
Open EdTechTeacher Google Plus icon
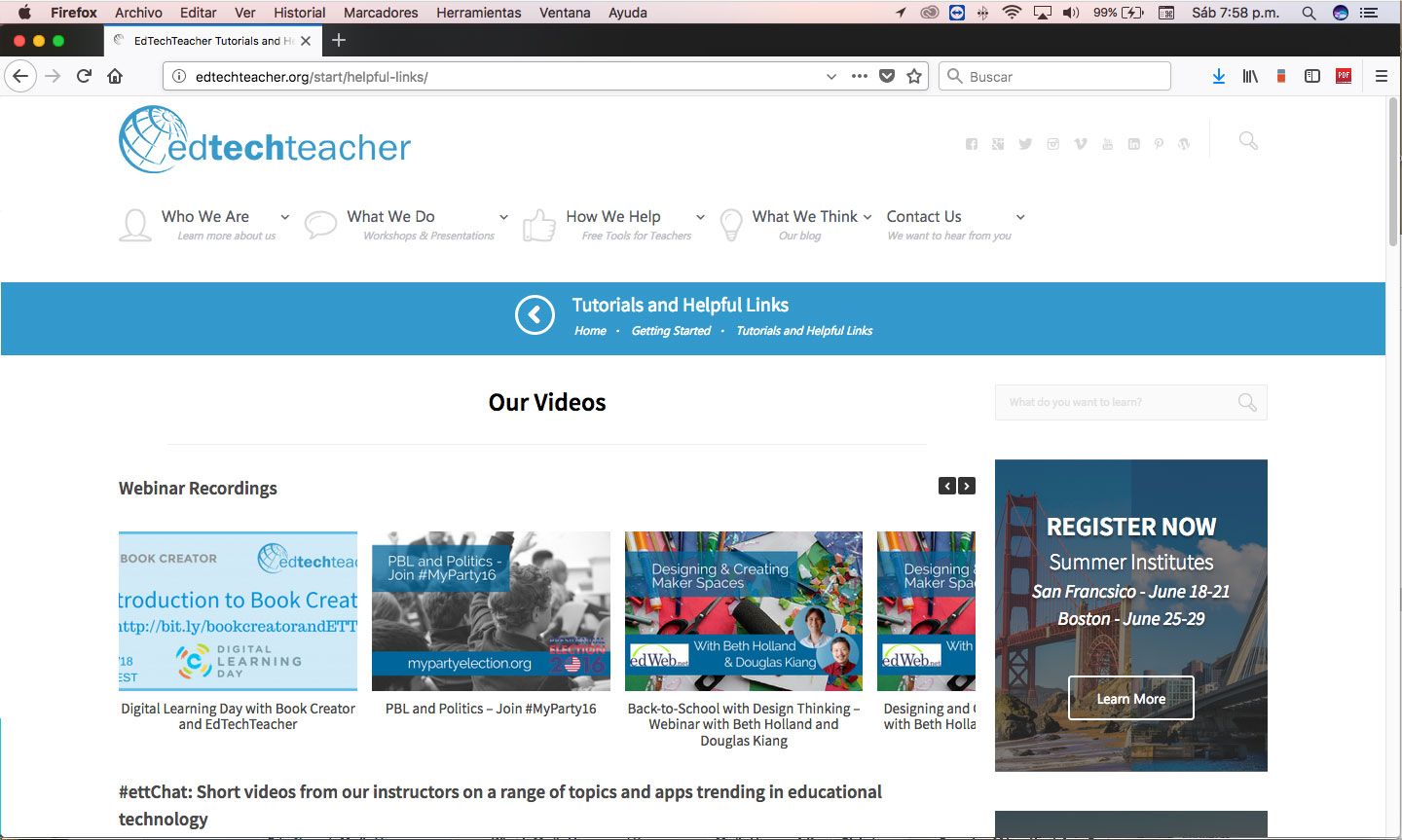(998, 144)
